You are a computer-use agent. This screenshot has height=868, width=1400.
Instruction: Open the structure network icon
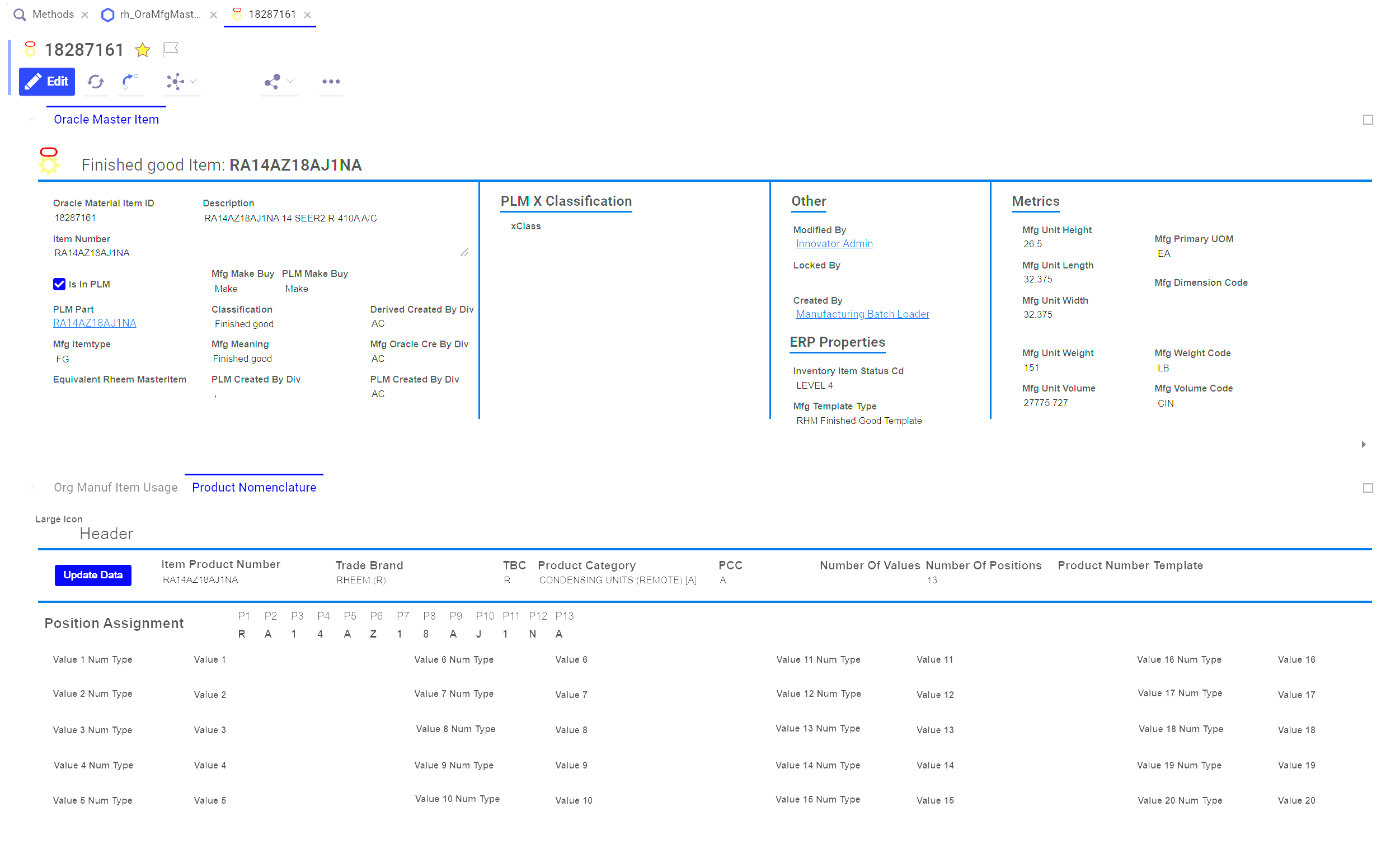pyautogui.click(x=175, y=82)
